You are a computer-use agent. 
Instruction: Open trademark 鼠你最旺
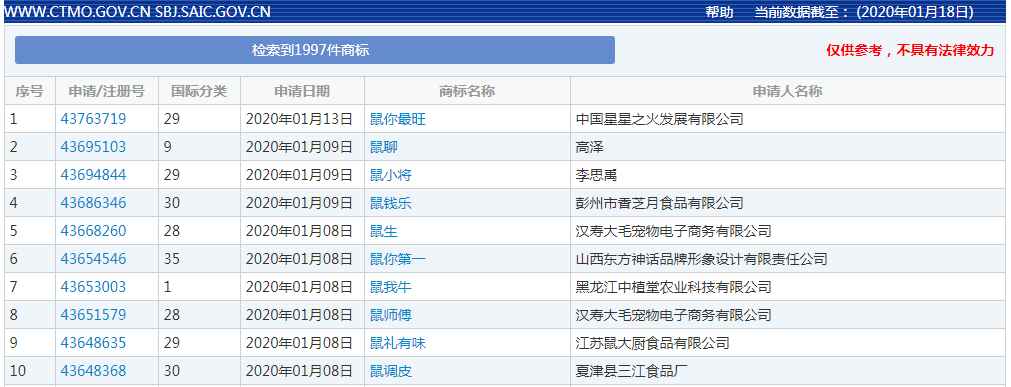pos(398,119)
